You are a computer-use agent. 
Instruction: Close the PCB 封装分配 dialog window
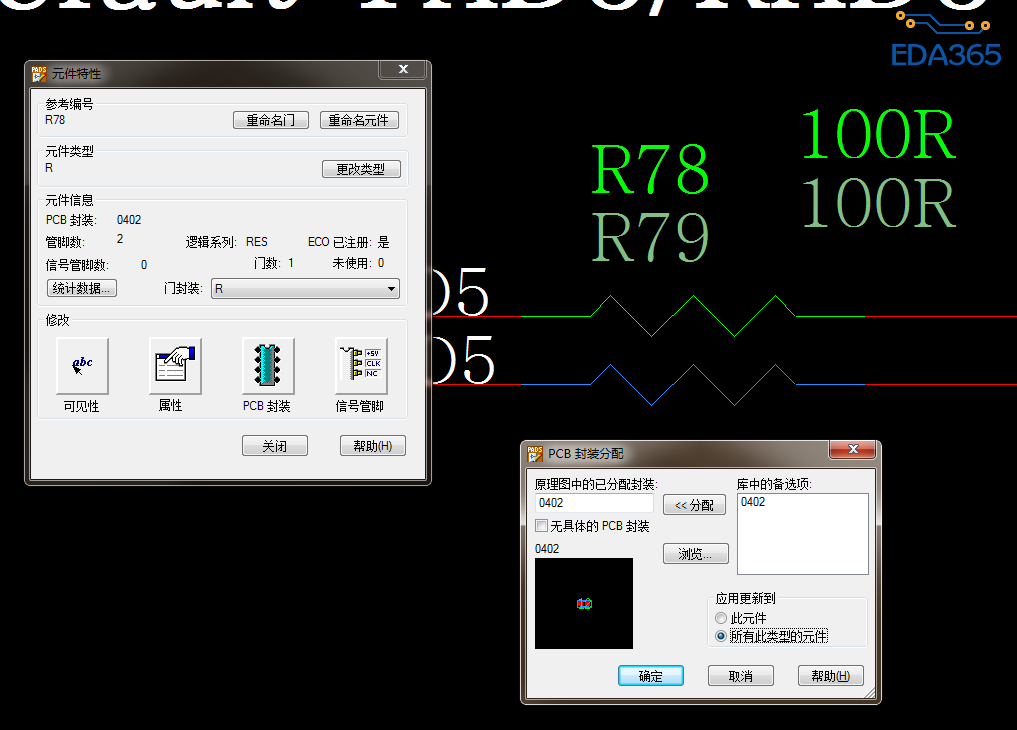(x=853, y=449)
